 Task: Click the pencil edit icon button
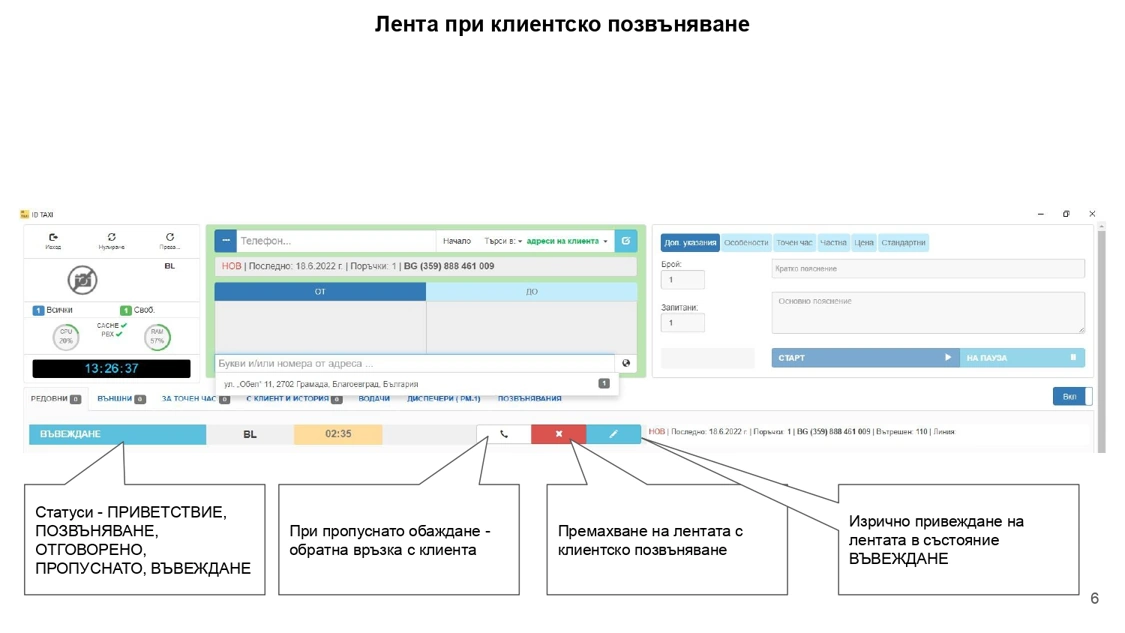[x=613, y=434]
